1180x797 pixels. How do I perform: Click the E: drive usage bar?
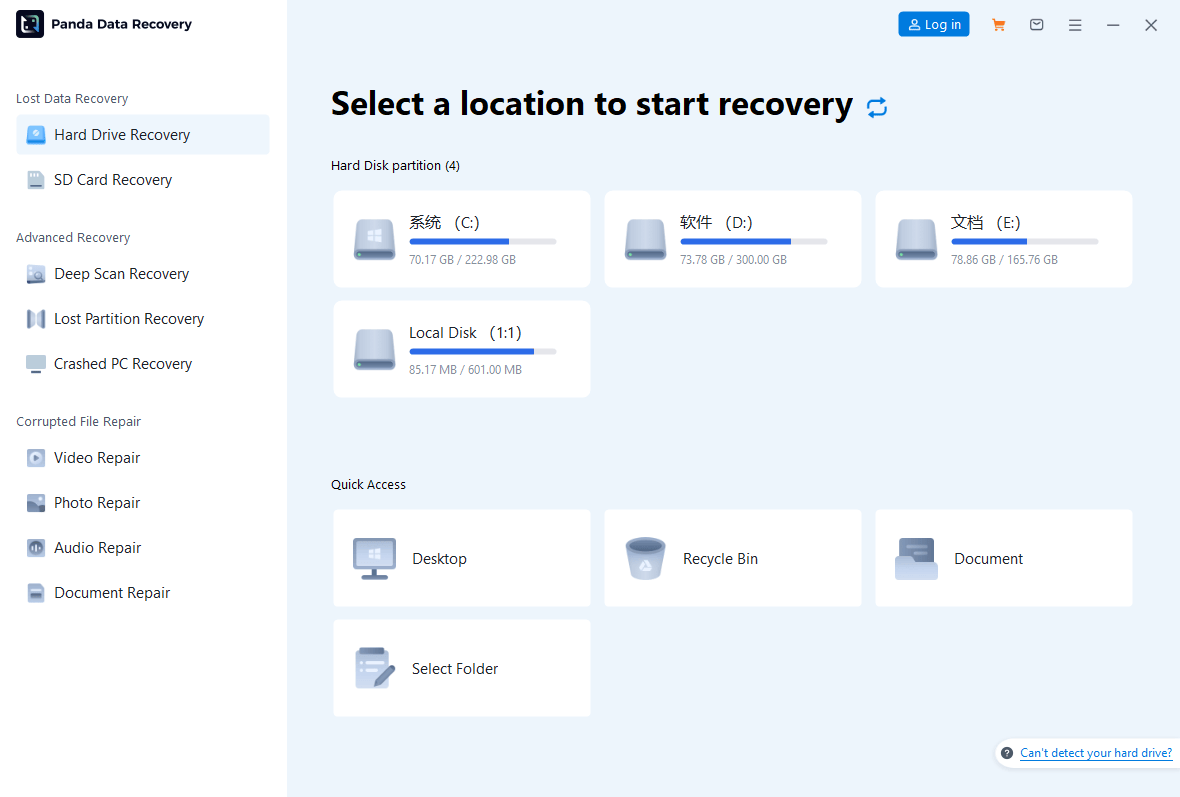(x=1024, y=242)
